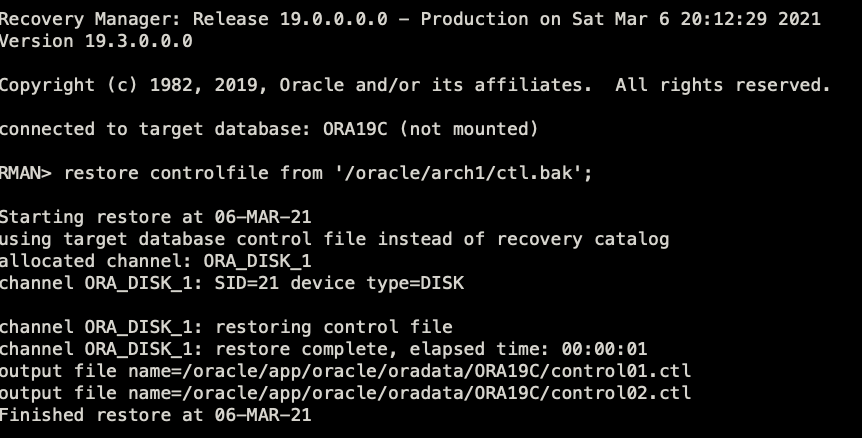Click the 'Starting restore at 06-MAR-21' line
Viewport: 862px width, 438px height.
155,217
